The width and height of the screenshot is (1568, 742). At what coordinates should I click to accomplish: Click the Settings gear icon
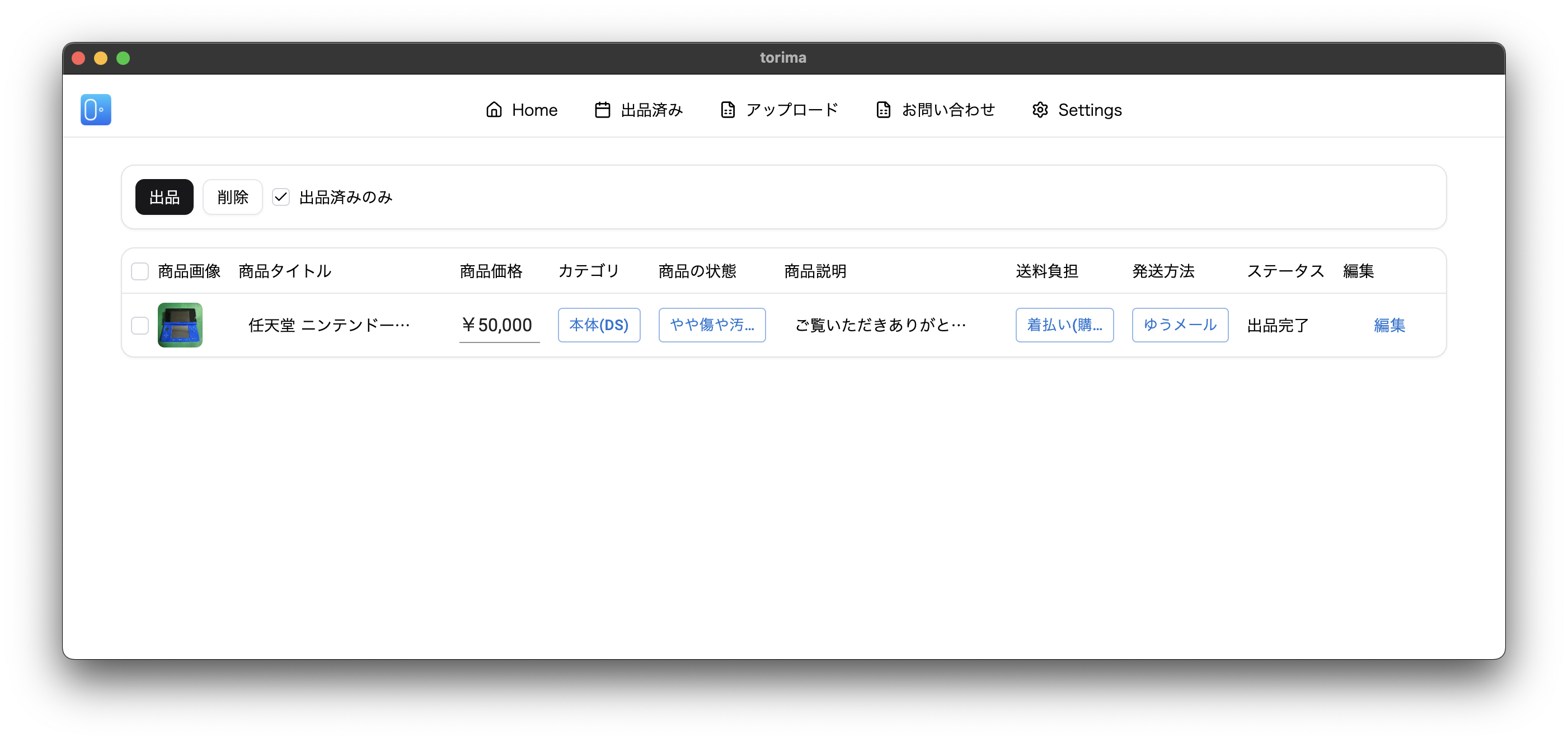point(1040,110)
